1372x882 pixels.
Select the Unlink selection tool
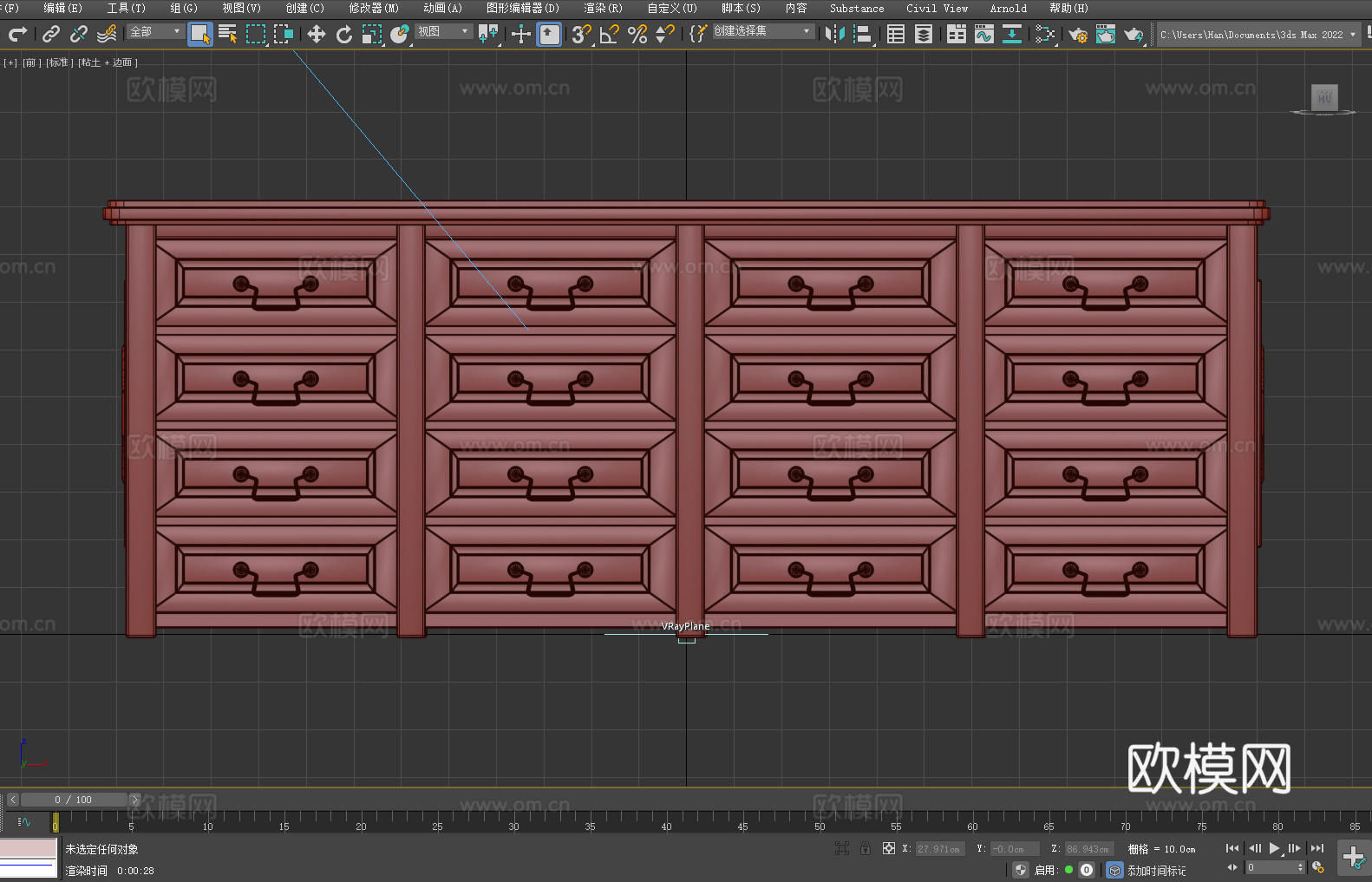point(79,34)
